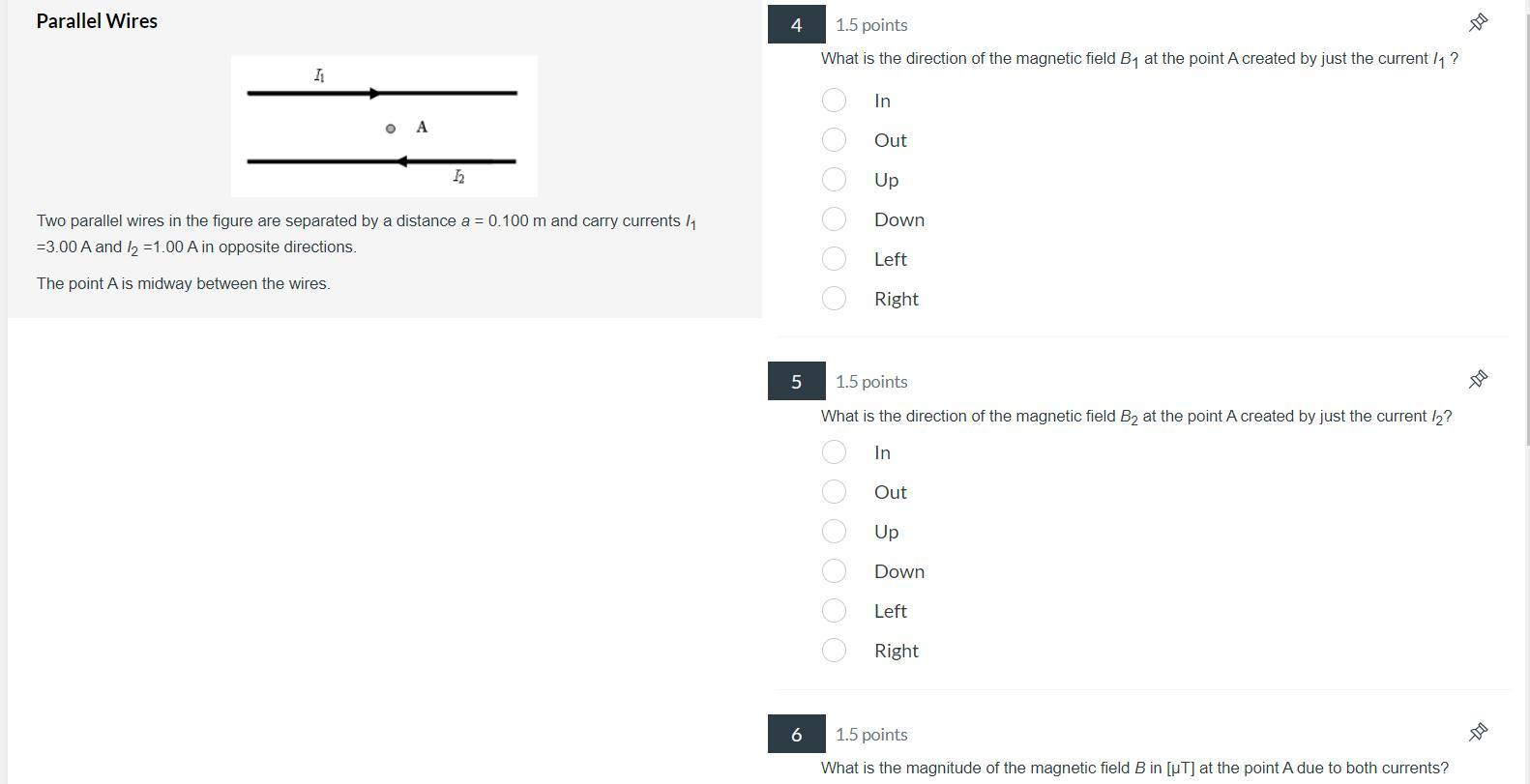Select "Right" for question 5

(834, 651)
